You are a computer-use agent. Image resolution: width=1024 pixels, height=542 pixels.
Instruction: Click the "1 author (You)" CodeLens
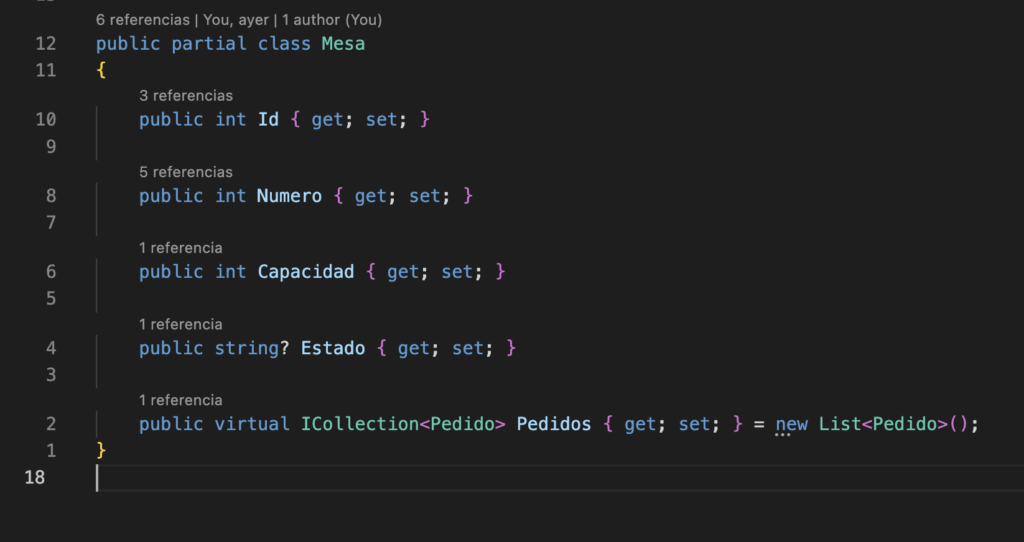pyautogui.click(x=331, y=20)
